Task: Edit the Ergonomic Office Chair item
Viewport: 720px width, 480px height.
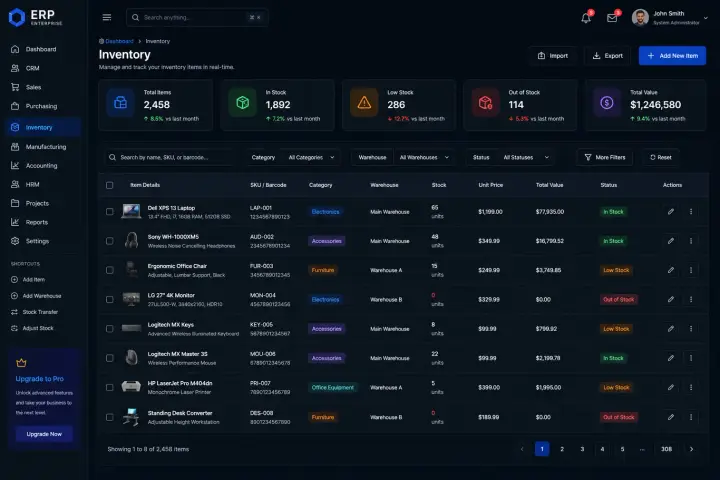Action: [671, 270]
